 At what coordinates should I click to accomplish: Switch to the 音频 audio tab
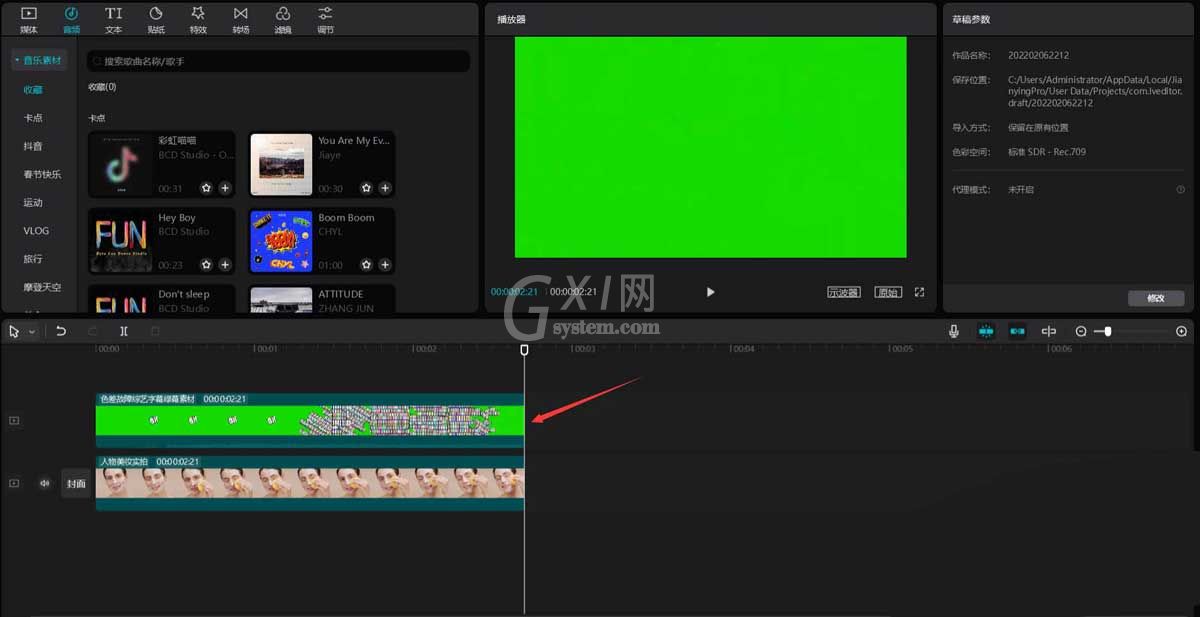[x=71, y=19]
